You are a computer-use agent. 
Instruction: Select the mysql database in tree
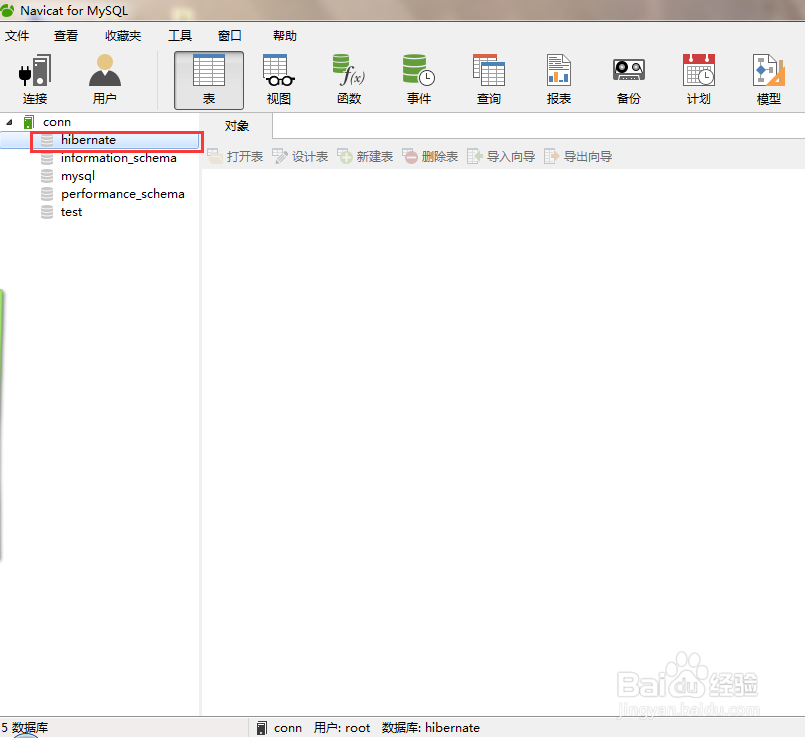pos(78,176)
